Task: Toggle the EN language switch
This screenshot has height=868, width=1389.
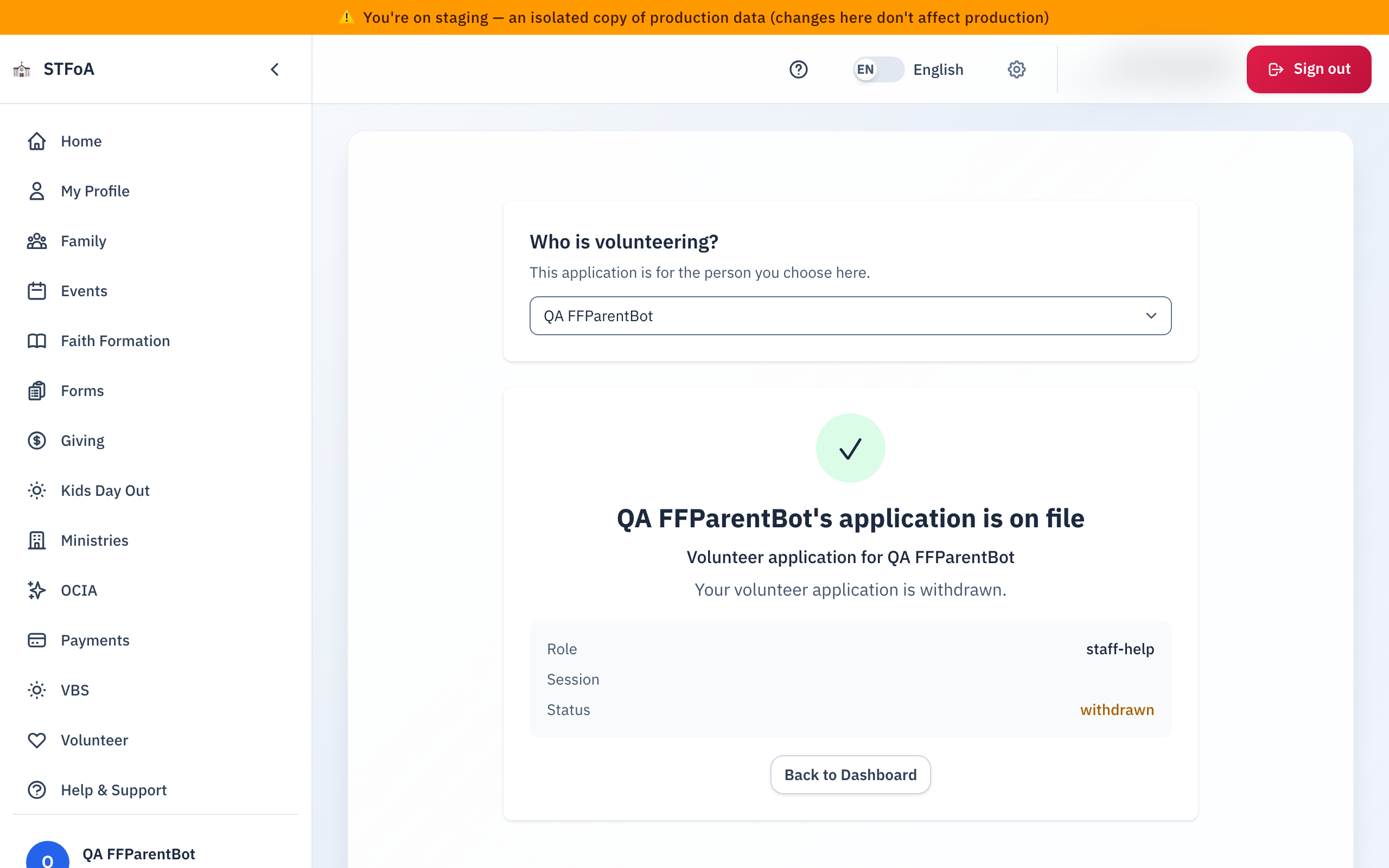Action: pyautogui.click(x=878, y=69)
